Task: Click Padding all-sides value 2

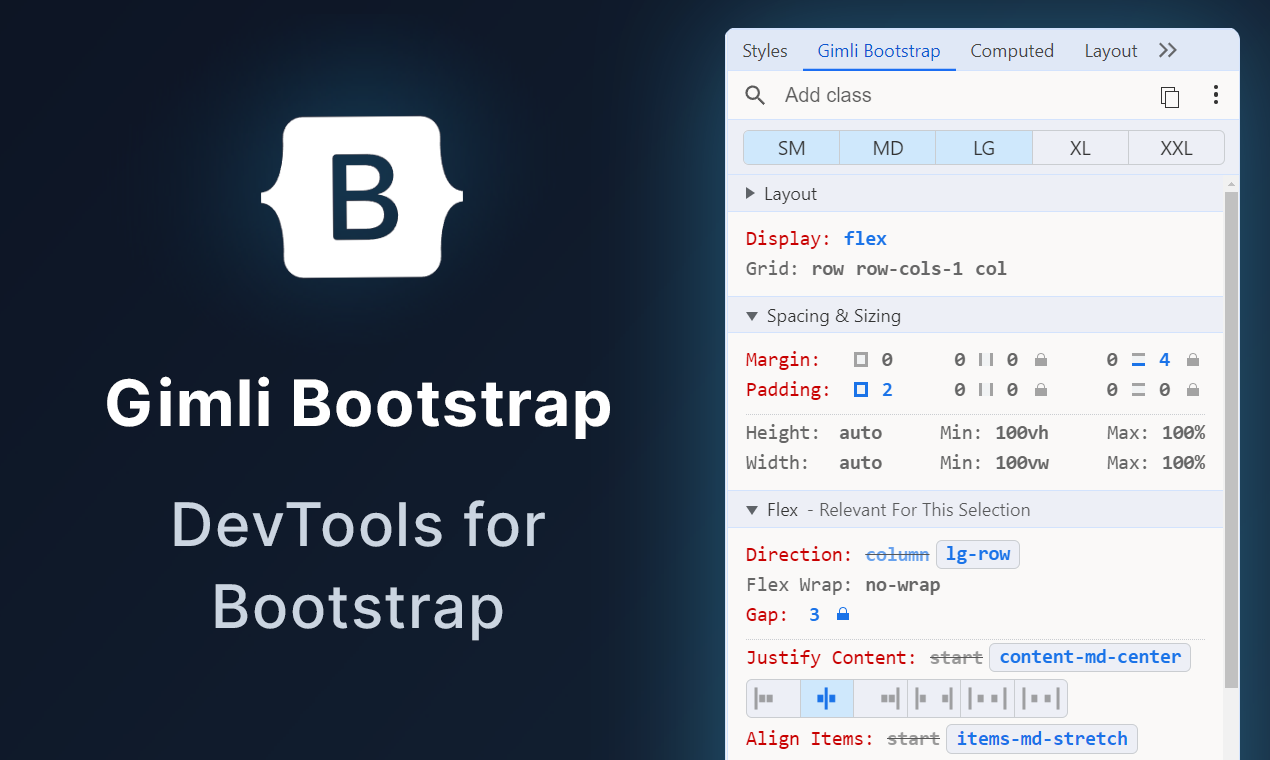Action: 887,390
